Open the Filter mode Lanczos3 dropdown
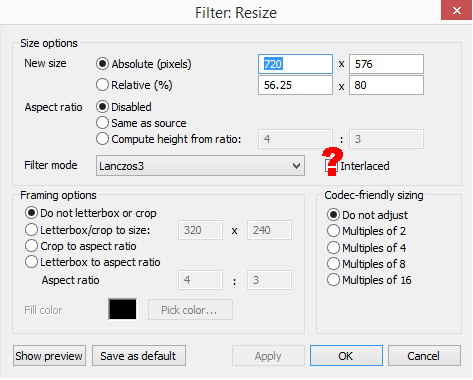Screen dimensions: 473x380 tap(200, 166)
